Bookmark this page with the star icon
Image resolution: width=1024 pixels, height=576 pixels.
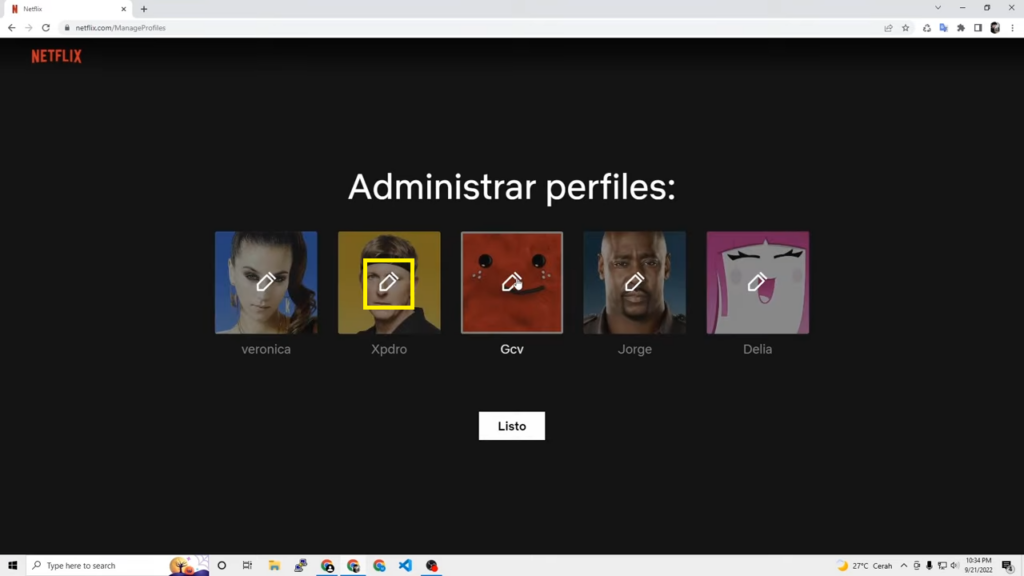point(903,28)
